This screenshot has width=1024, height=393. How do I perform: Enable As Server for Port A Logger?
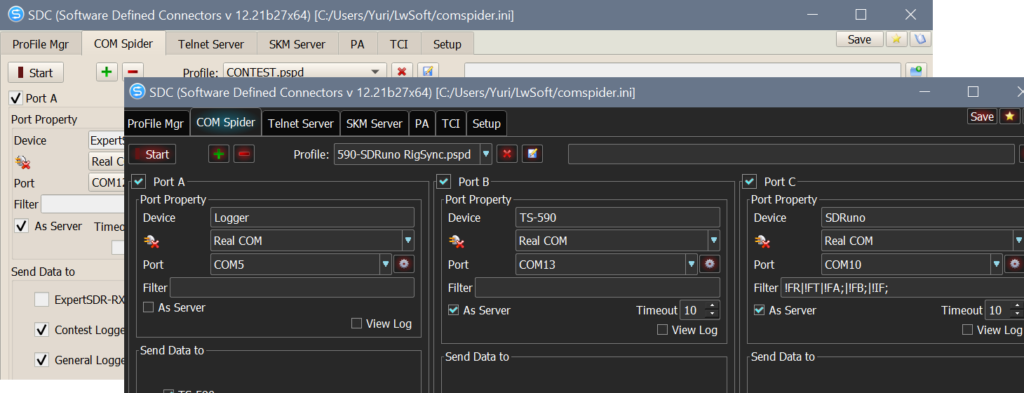149,307
